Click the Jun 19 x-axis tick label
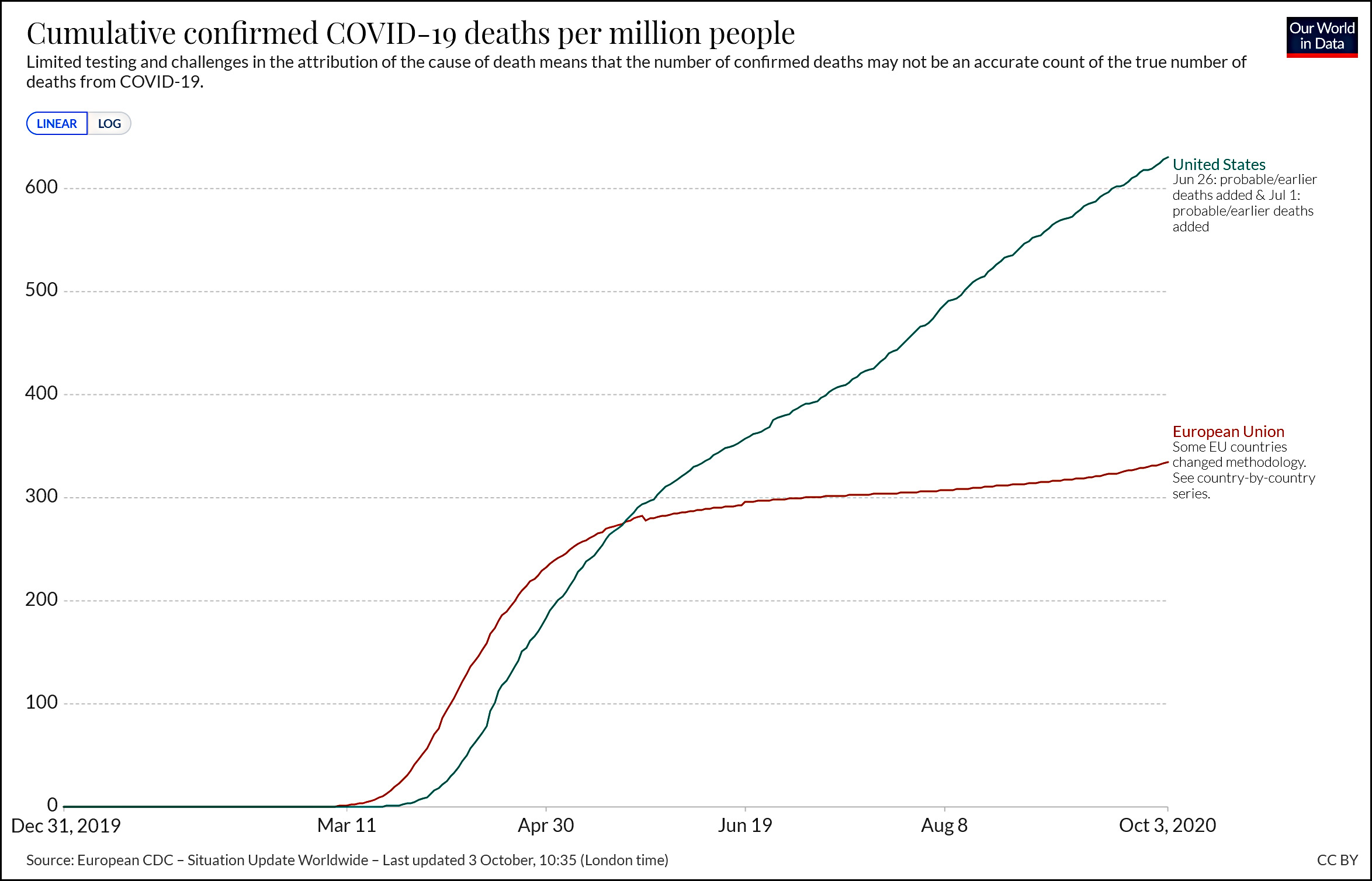This screenshot has height=881, width=1372. (x=745, y=825)
